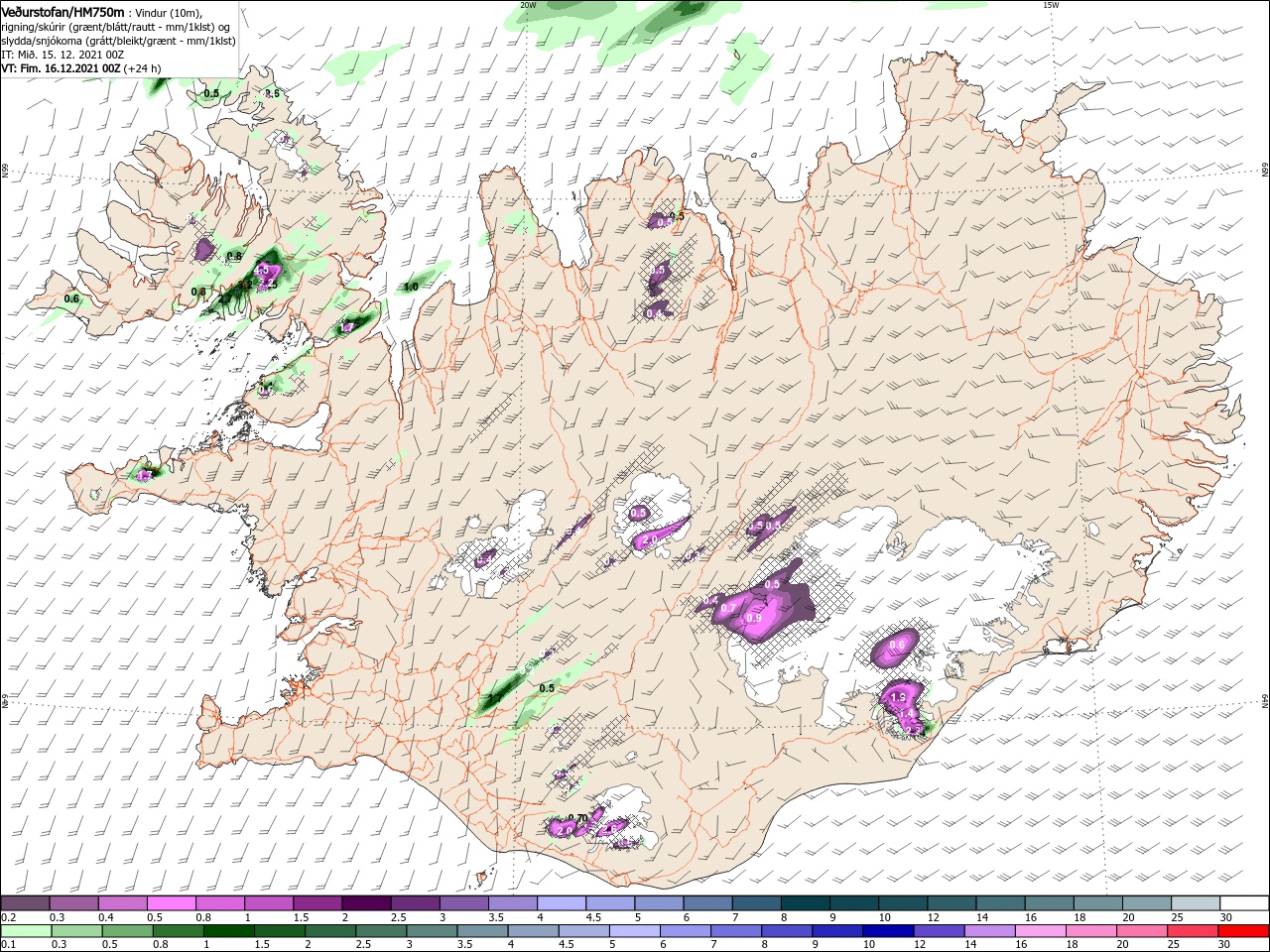Click the '1.0' precipitation value on map
1270x952 pixels.
[411, 288]
